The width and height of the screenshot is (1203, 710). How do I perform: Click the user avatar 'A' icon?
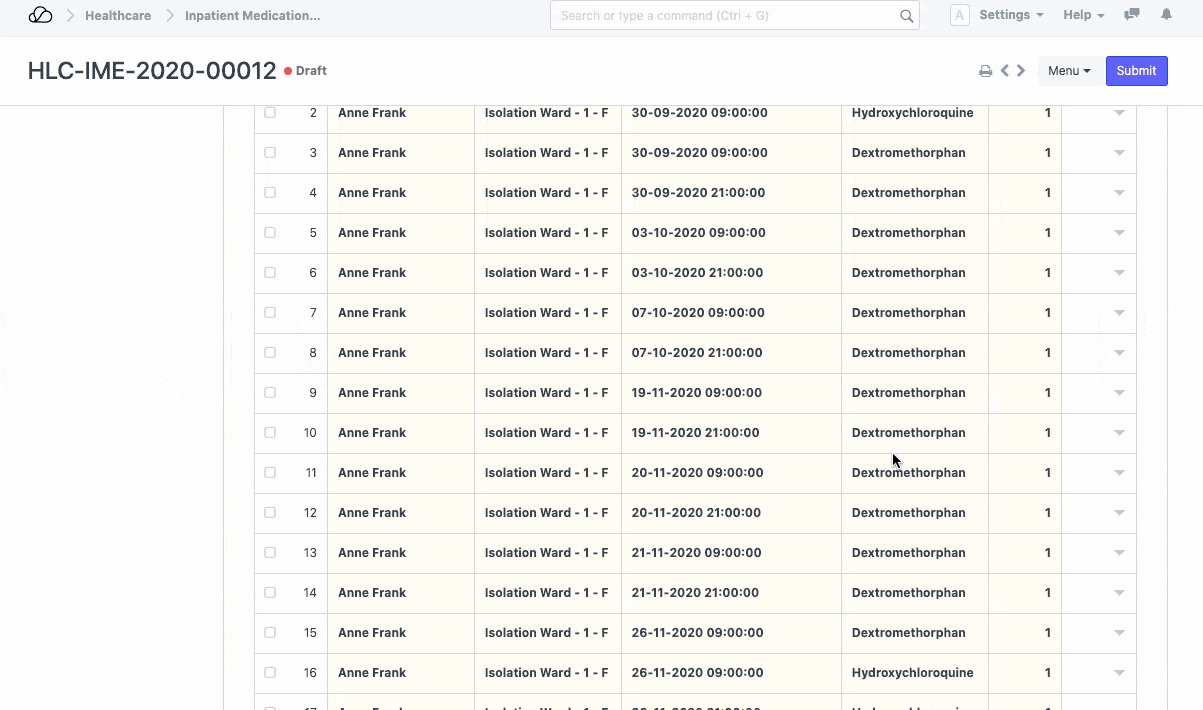click(959, 15)
